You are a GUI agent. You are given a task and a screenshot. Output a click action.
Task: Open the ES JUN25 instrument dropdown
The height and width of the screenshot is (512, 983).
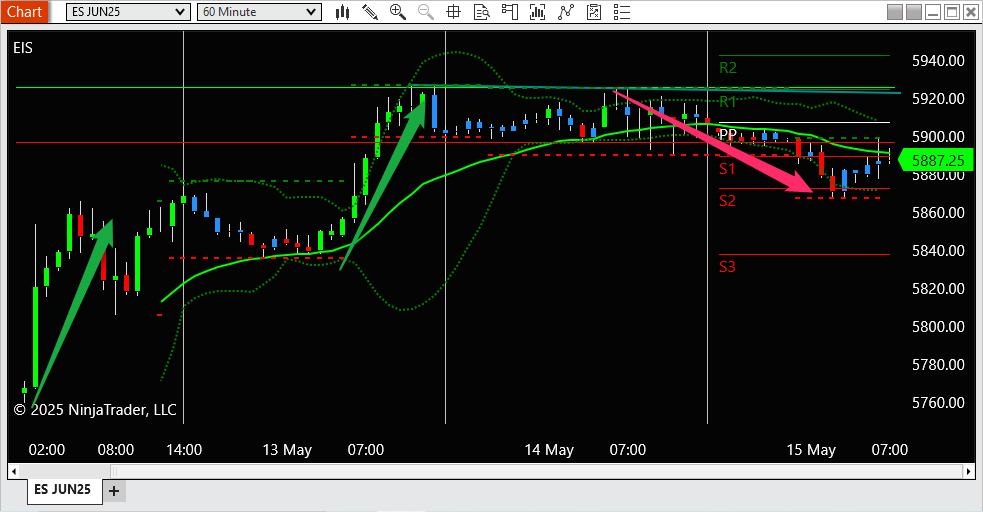(x=128, y=12)
